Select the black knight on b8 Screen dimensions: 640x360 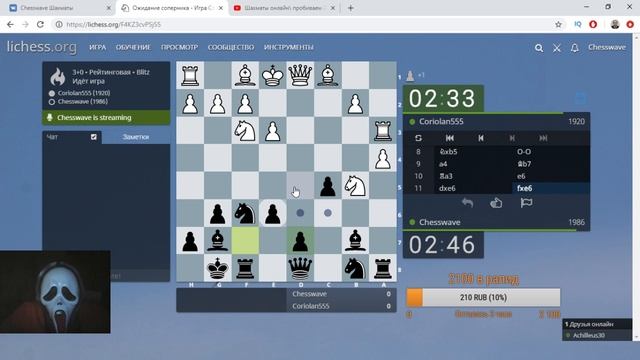point(355,268)
